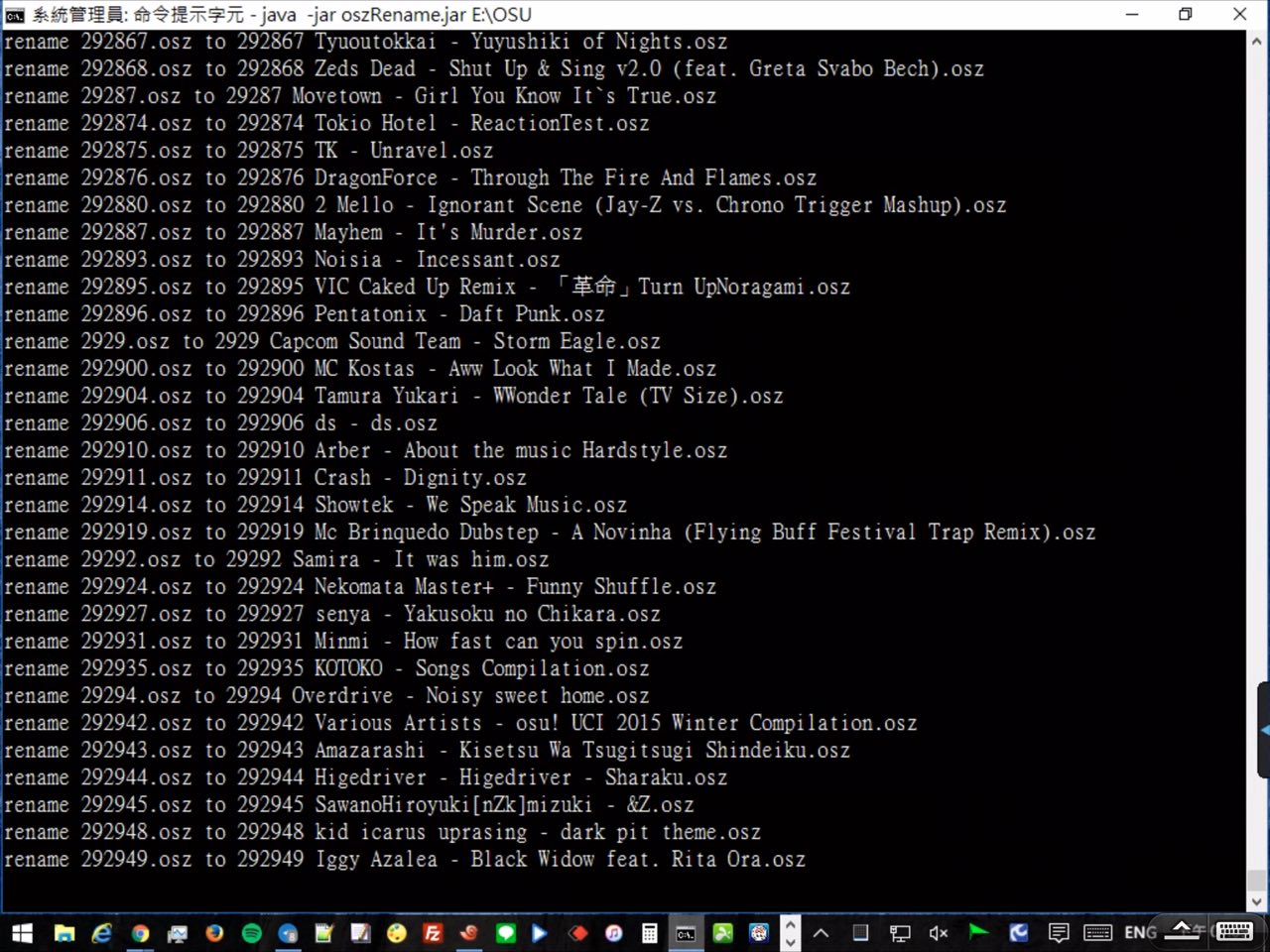Click the Capcom Sound Team - Storm Eagle line
Screen dimensions: 1270x952
click(332, 342)
